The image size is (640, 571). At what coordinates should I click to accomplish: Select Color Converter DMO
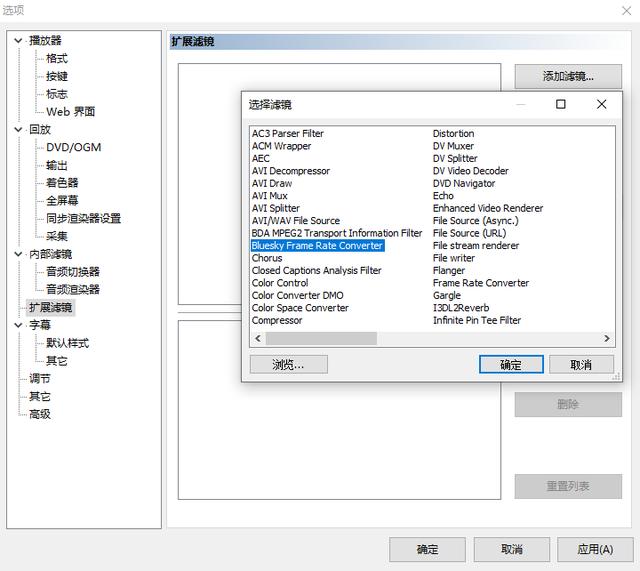(x=298, y=295)
